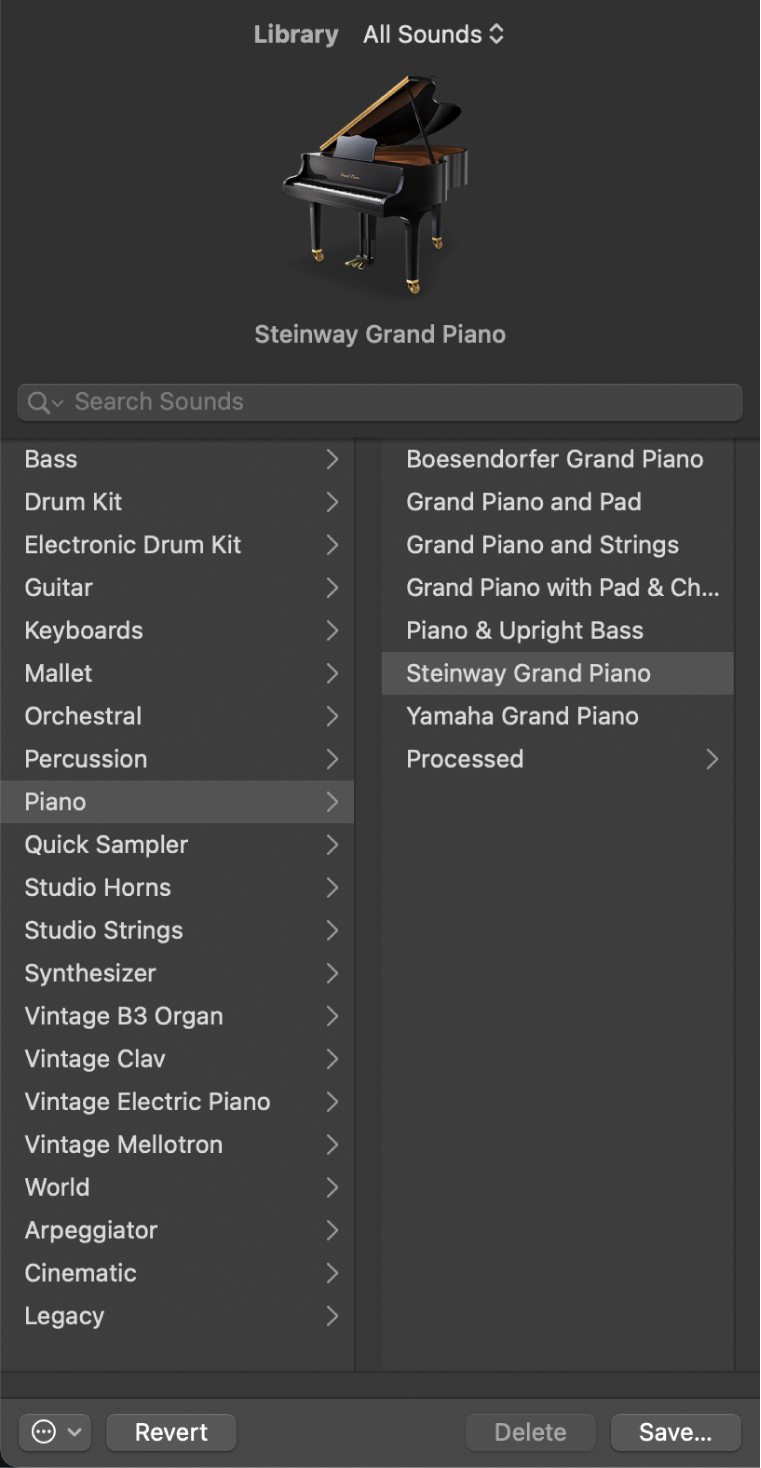
Task: Select the Guitar category
Action: click(x=177, y=588)
